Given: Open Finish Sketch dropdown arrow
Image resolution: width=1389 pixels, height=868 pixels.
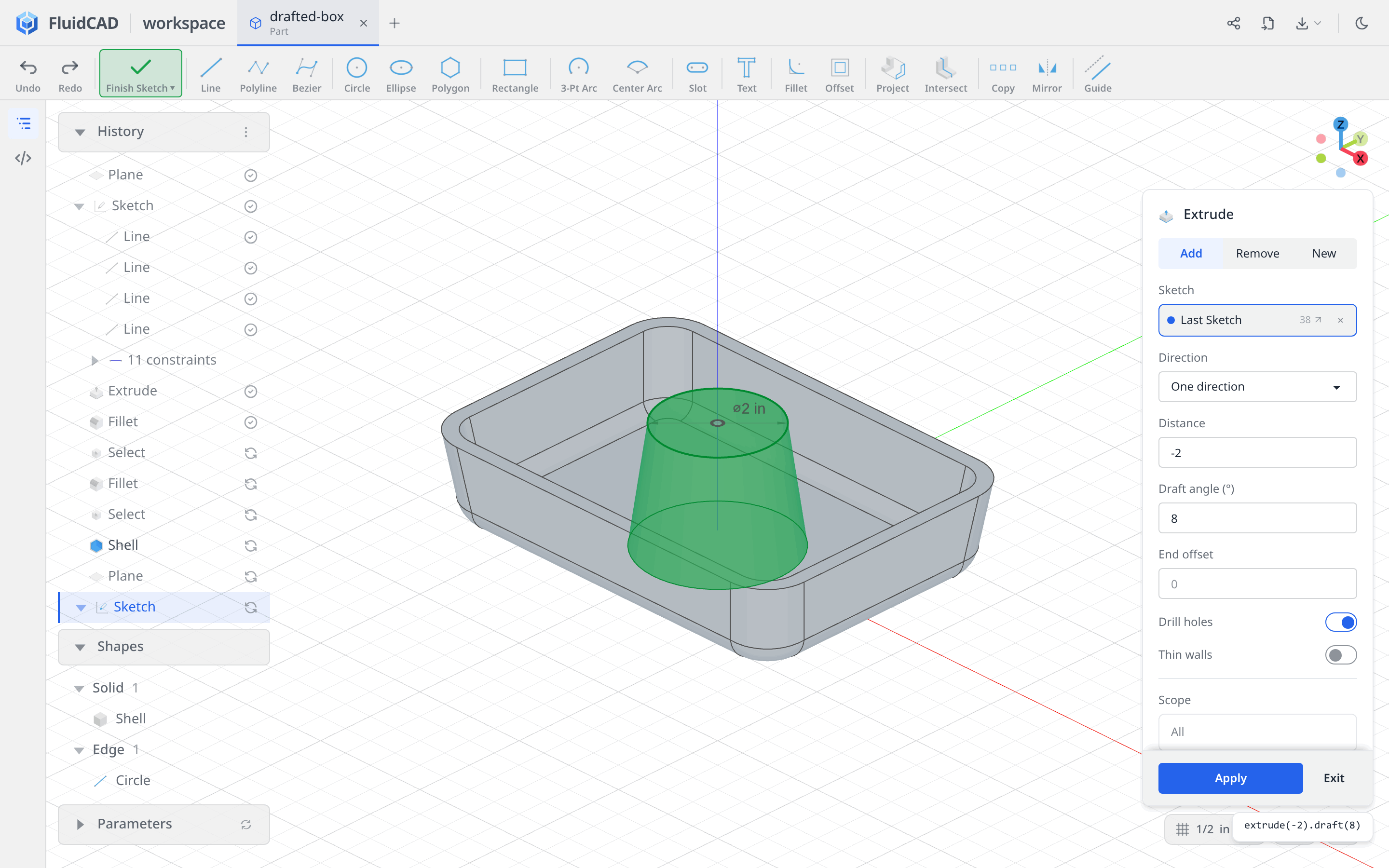Looking at the screenshot, I should pyautogui.click(x=172, y=88).
